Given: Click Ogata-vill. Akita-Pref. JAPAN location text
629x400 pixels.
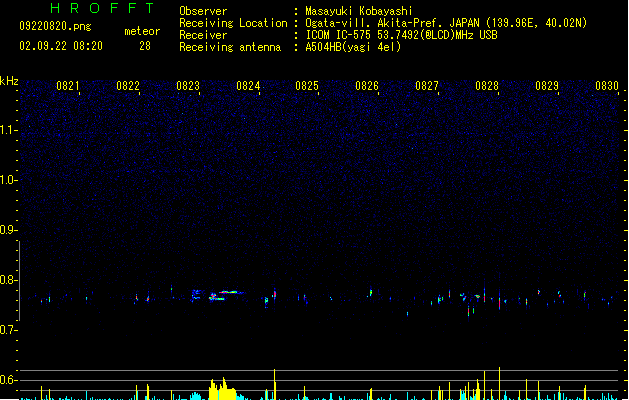Looking at the screenshot, I should 446,23.
